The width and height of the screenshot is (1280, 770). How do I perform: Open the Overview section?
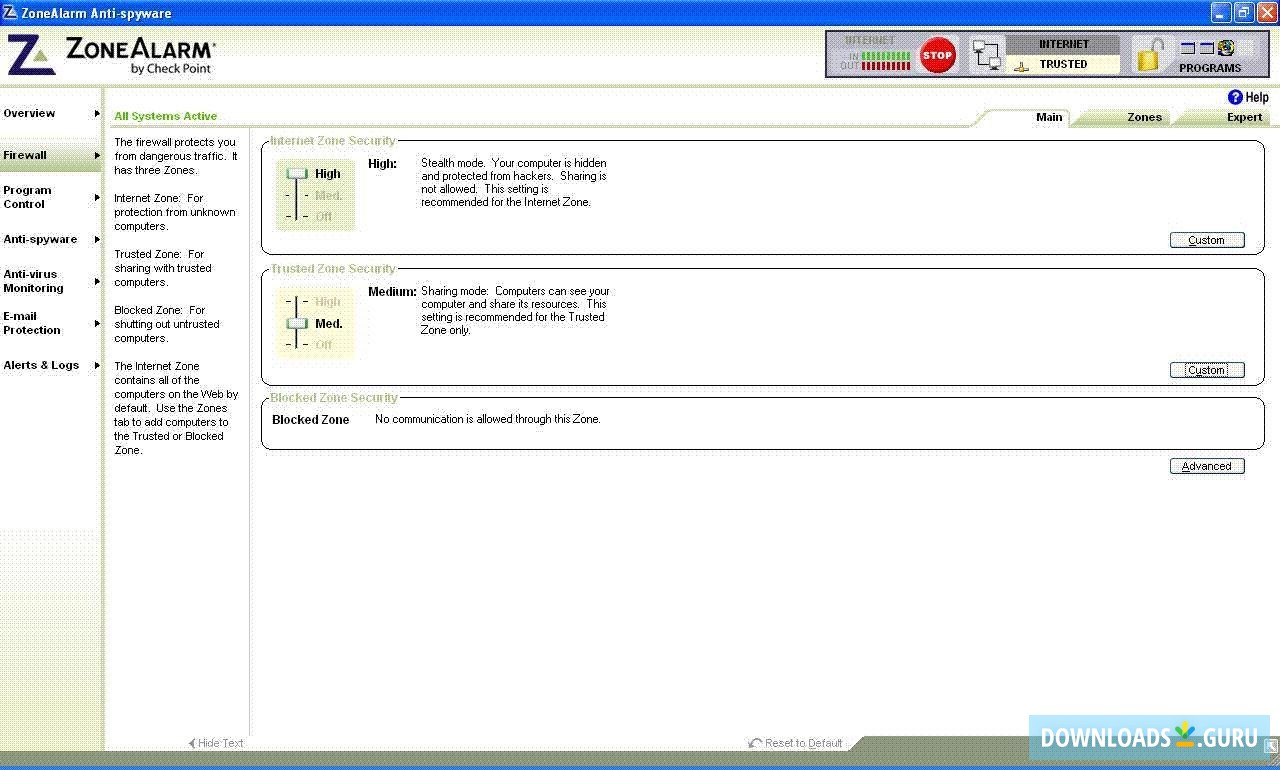coord(51,113)
